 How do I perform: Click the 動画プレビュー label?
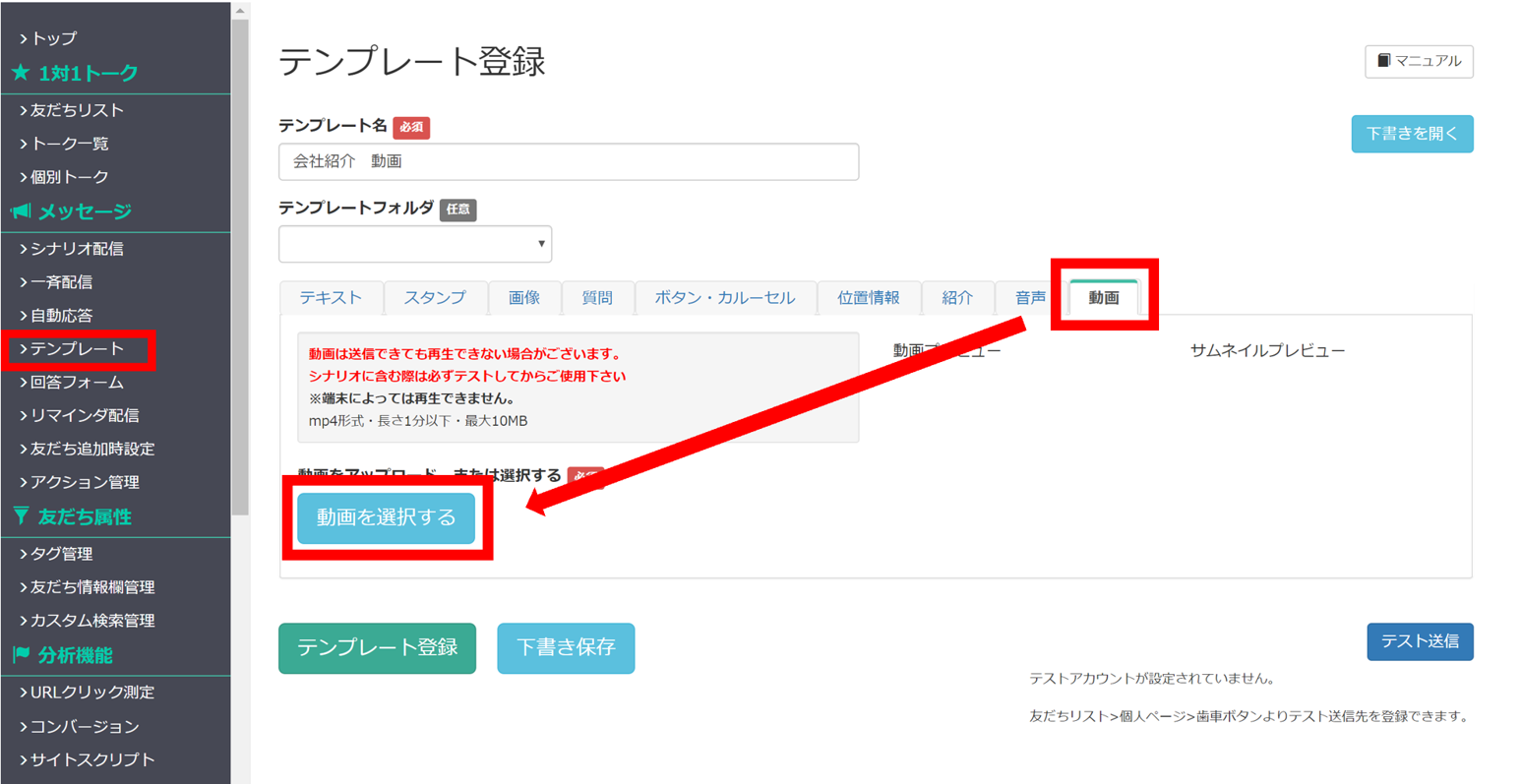click(947, 350)
